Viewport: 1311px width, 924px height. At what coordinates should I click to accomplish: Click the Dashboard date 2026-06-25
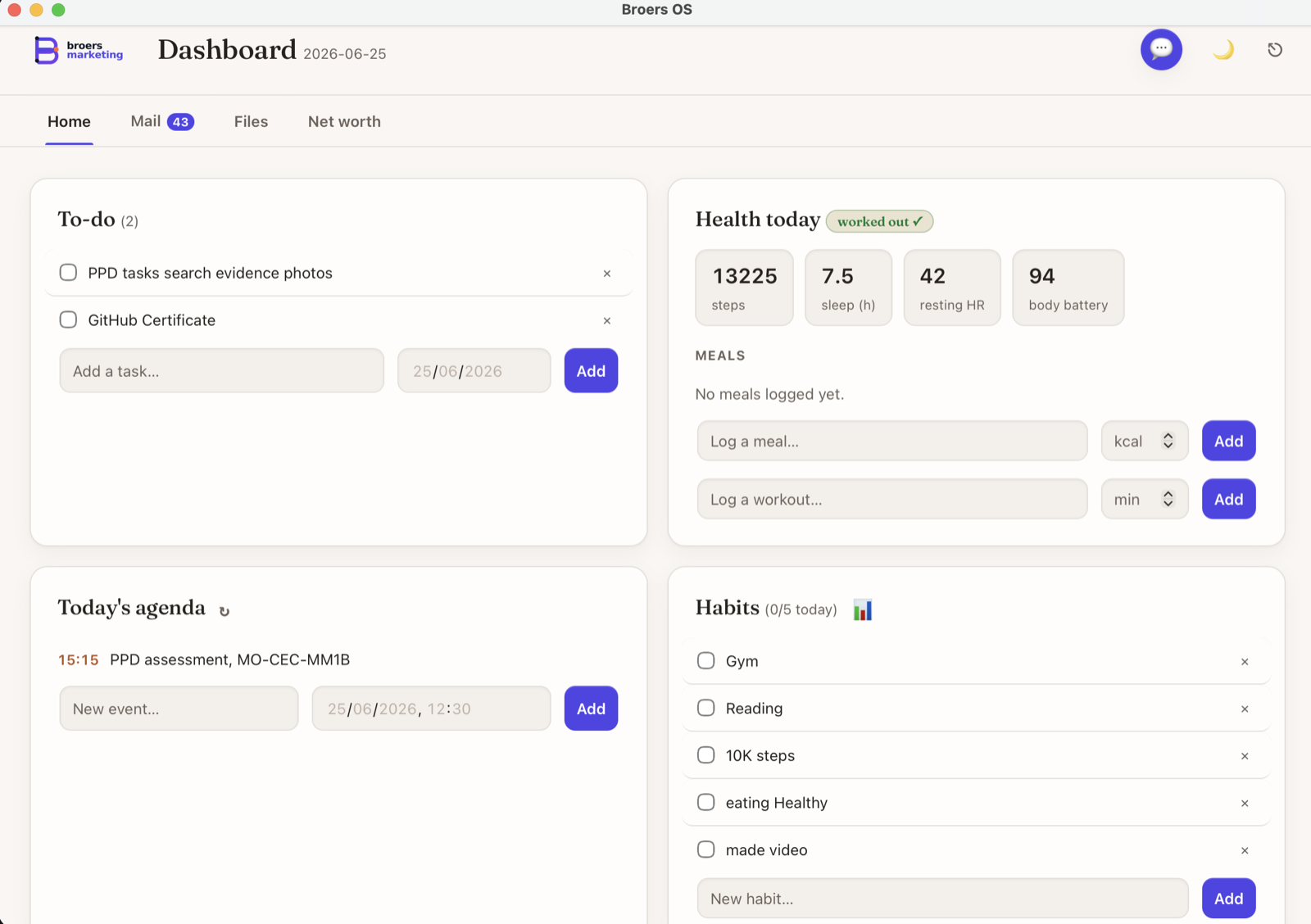pyautogui.click(x=345, y=54)
